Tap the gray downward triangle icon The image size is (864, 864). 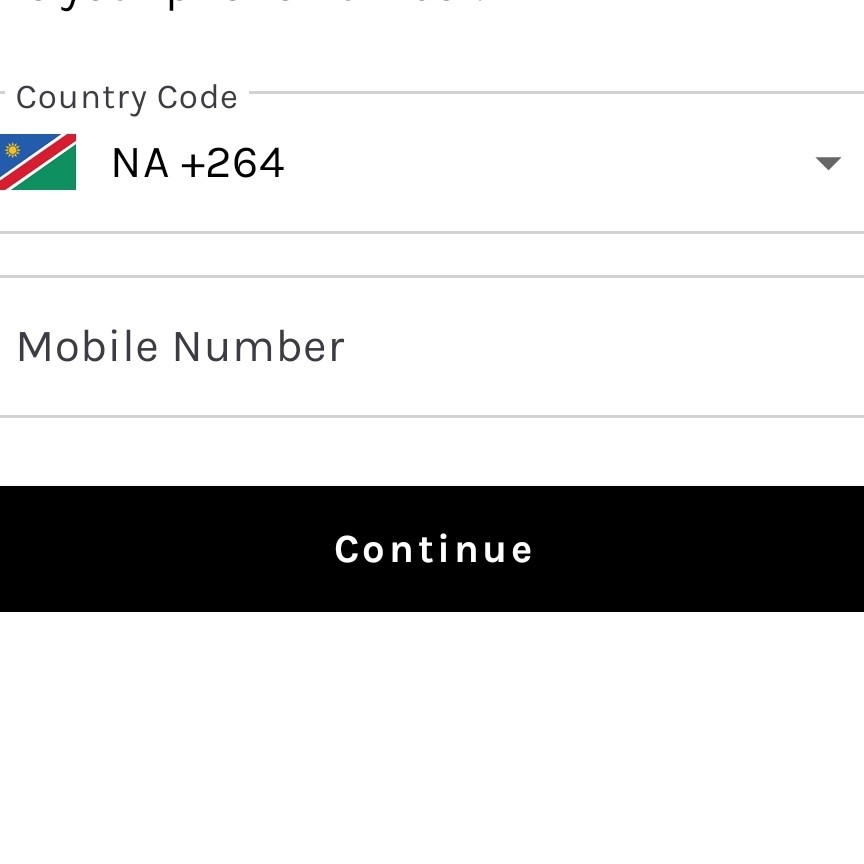[827, 163]
